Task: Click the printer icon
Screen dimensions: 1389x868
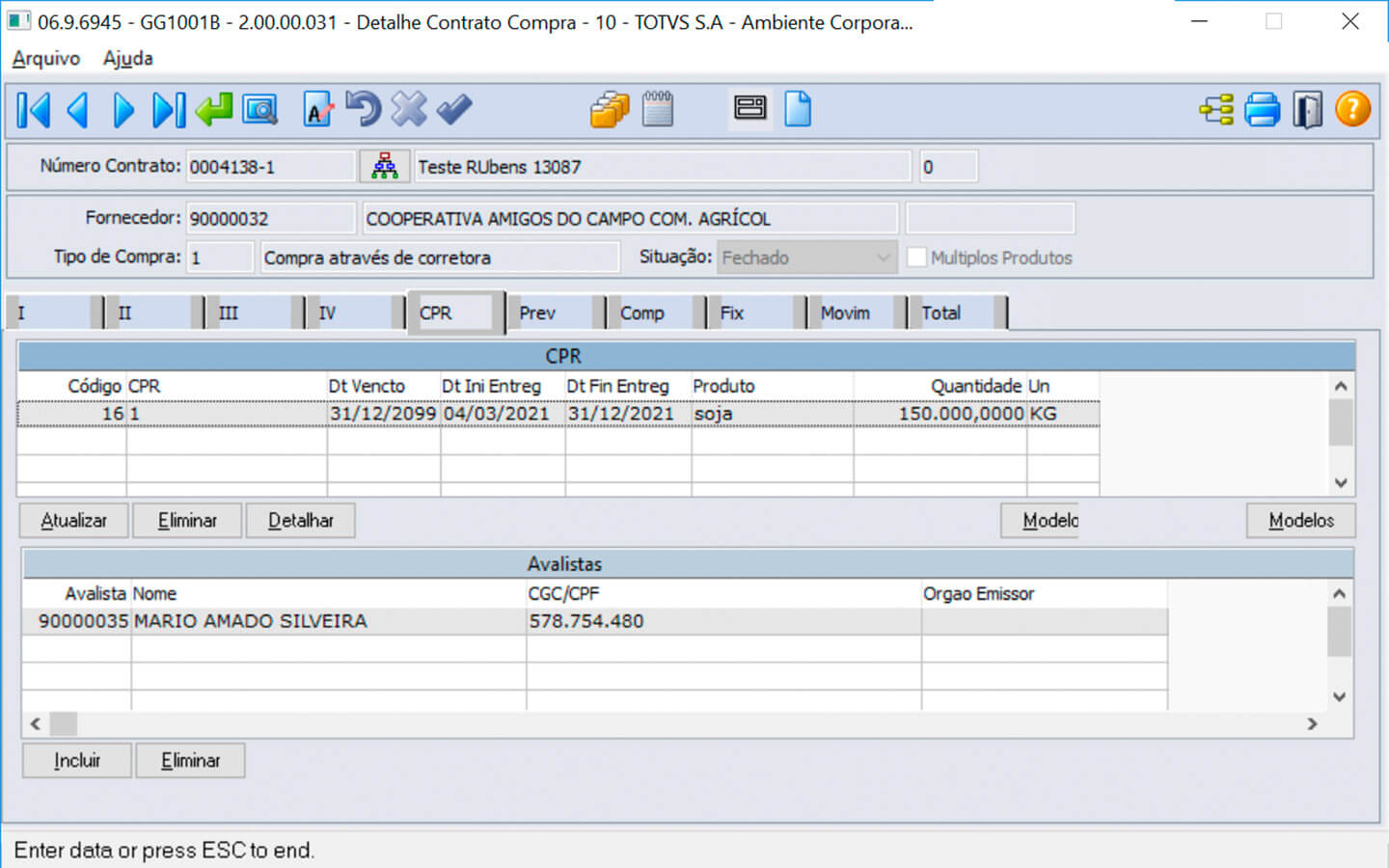Action: (x=1262, y=110)
